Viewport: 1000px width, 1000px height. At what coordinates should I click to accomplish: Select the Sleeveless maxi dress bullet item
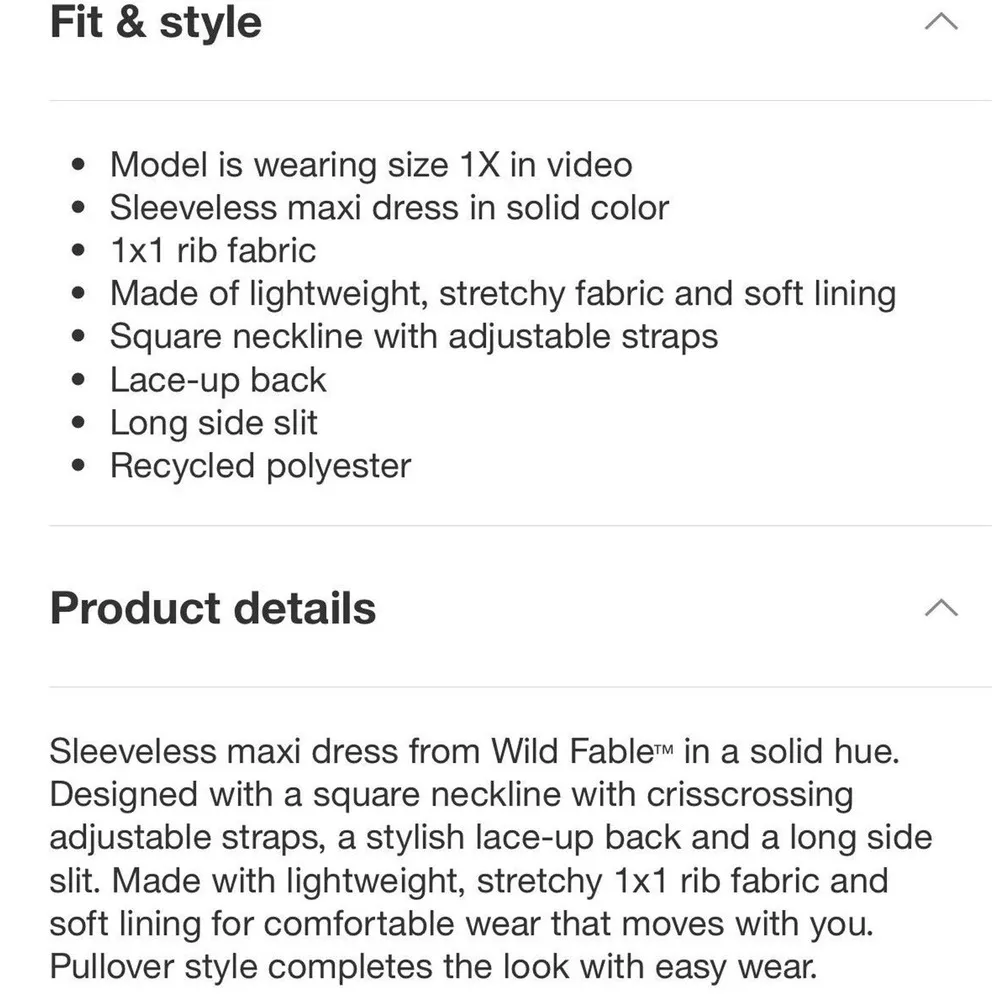[390, 207]
